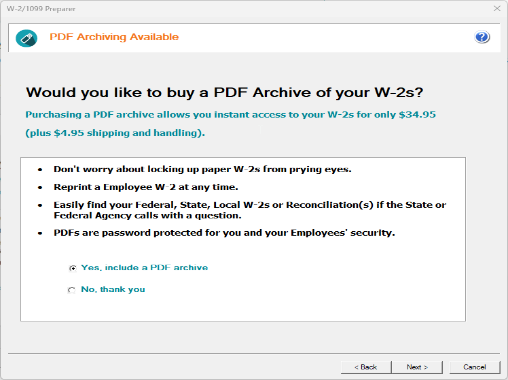
Task: Proceed with the Next button
Action: (417, 367)
